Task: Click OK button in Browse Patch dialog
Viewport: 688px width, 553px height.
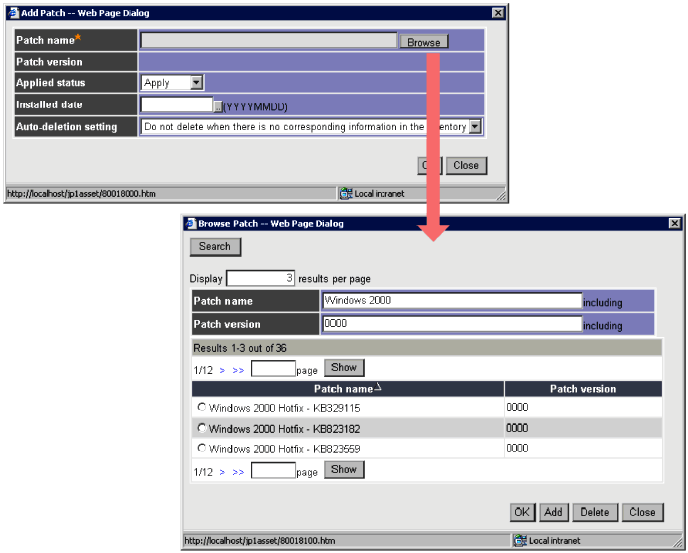Action: pyautogui.click(x=522, y=512)
